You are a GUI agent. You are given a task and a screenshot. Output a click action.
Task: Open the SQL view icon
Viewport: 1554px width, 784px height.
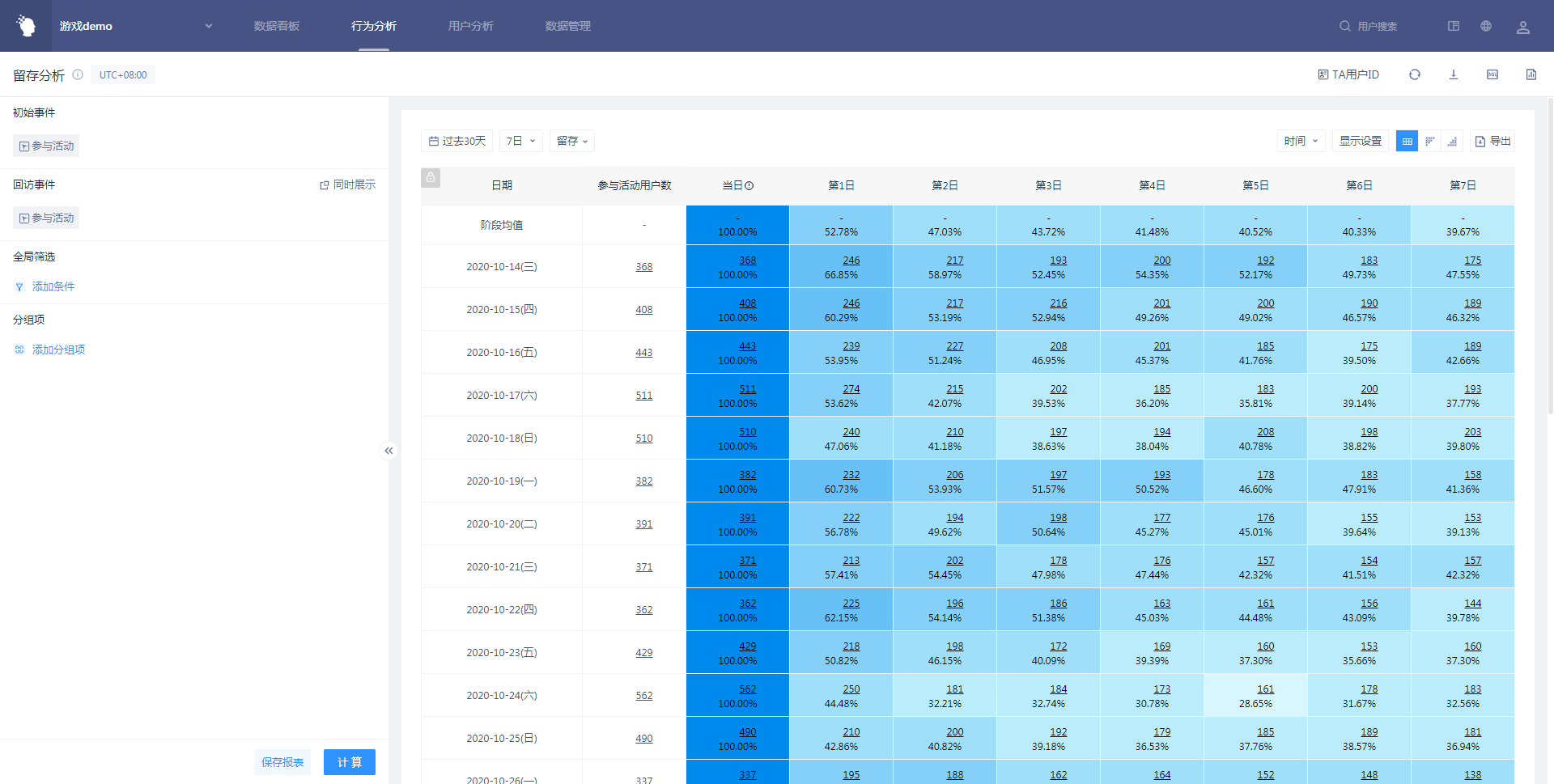coord(1492,74)
